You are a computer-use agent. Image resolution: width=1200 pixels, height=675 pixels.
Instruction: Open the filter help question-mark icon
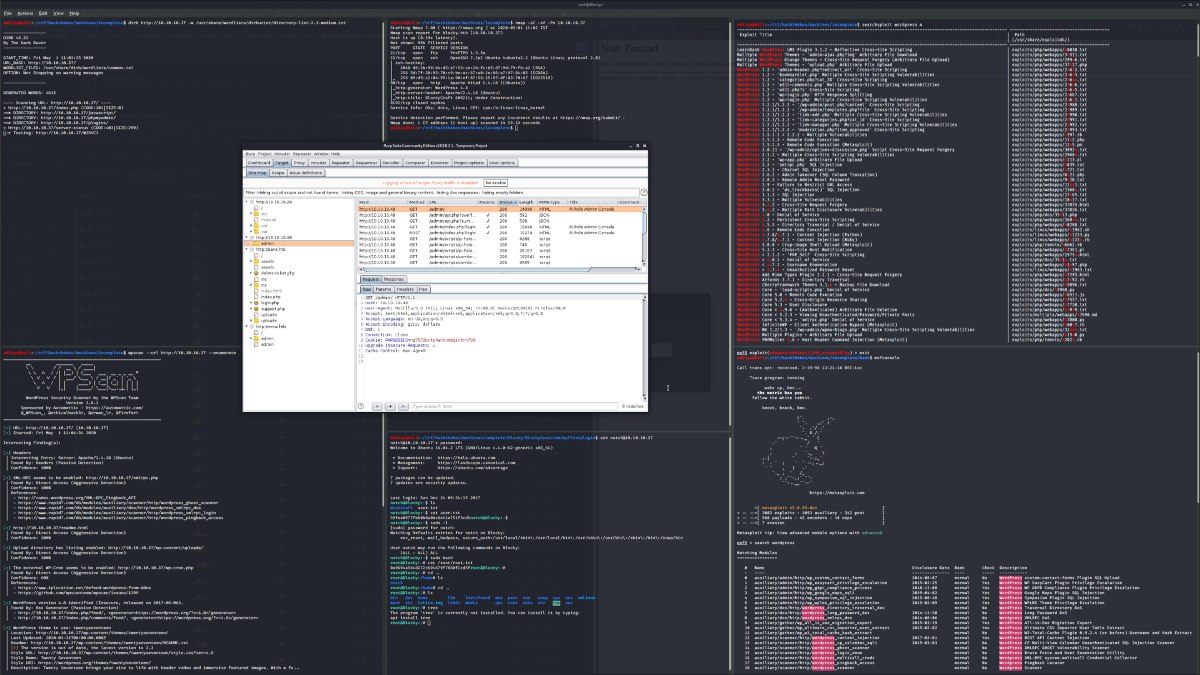[x=644, y=193]
